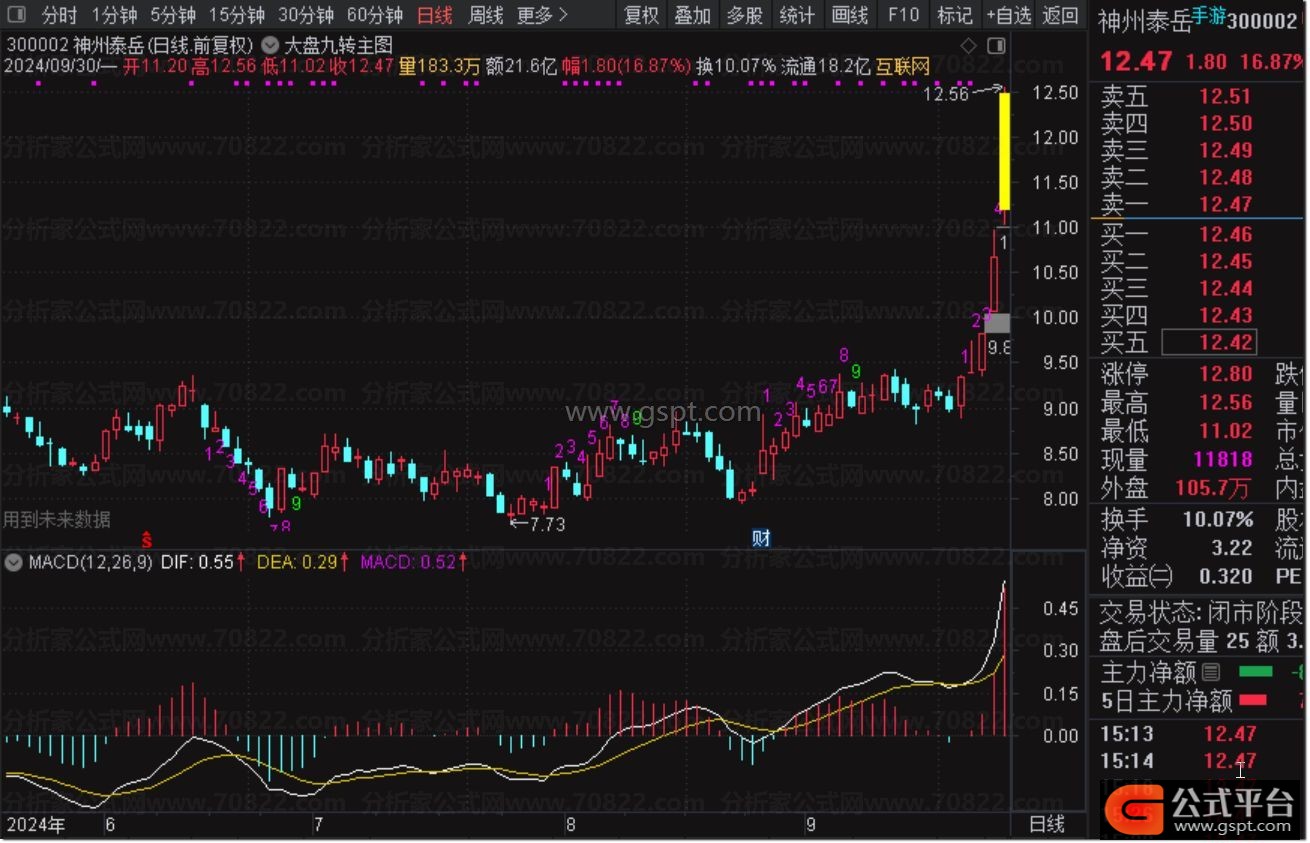The height and width of the screenshot is (843, 1310).
Task: Expand the MACD indicator dropdown arrow
Action: (13, 562)
